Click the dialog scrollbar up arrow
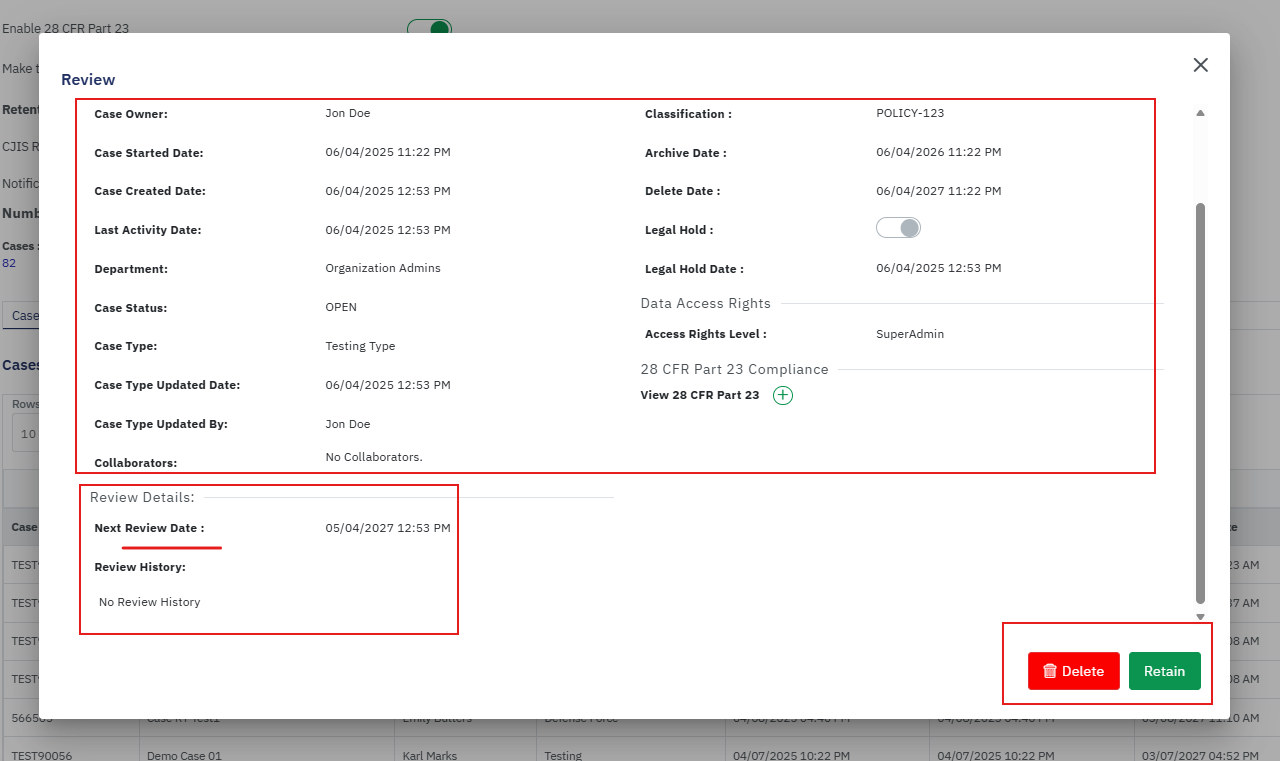Image resolution: width=1280 pixels, height=761 pixels. [x=1200, y=113]
